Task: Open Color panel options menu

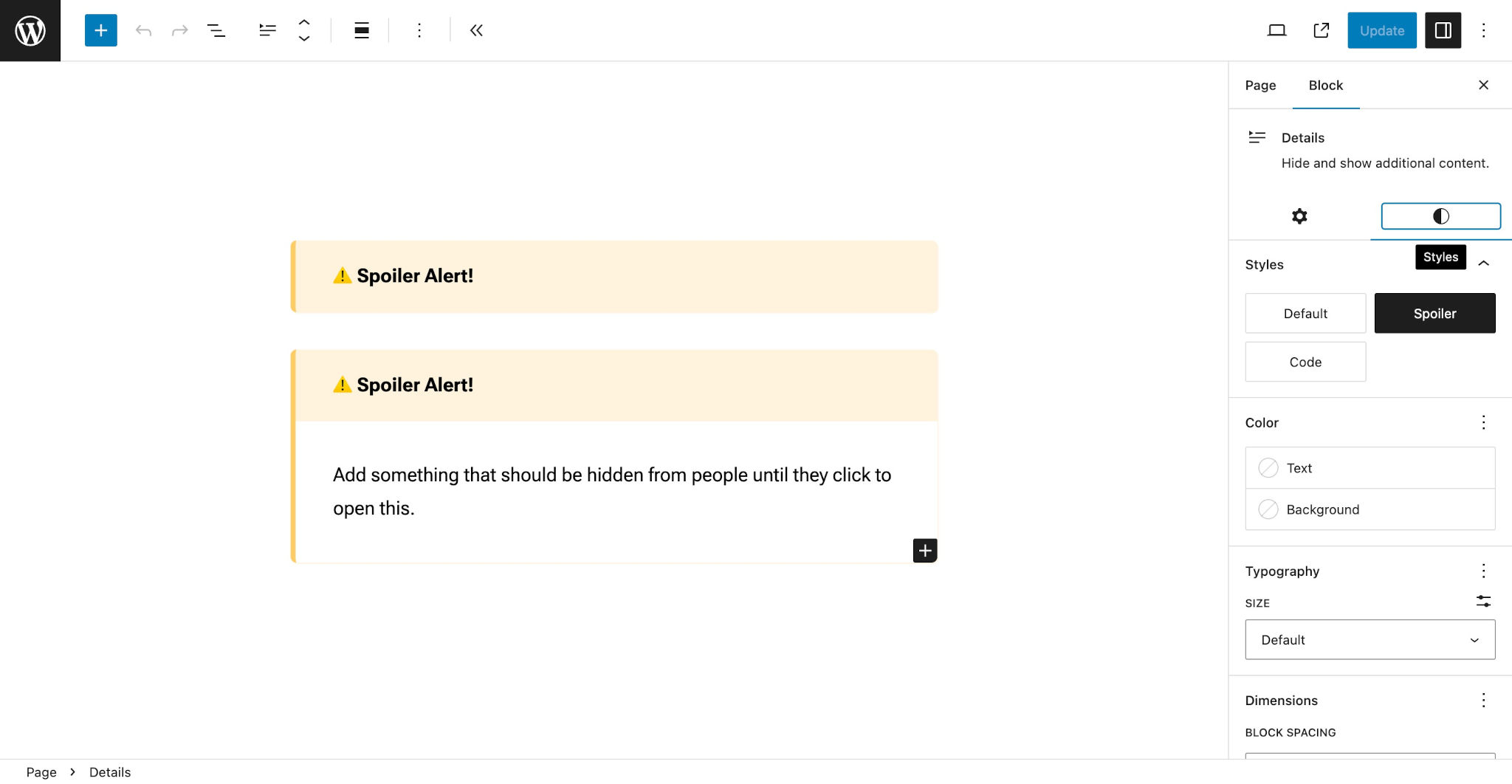Action: pyautogui.click(x=1483, y=422)
